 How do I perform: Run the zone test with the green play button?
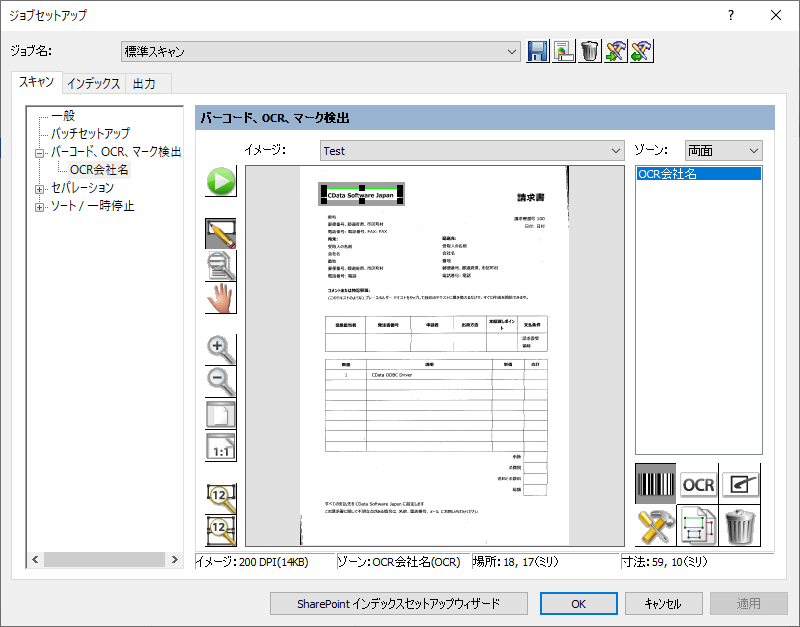point(221,181)
